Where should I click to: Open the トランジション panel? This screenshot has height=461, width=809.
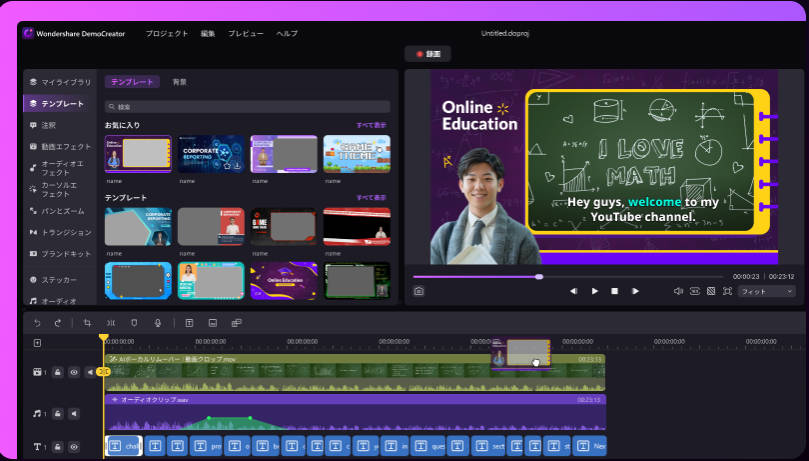pyautogui.click(x=60, y=233)
